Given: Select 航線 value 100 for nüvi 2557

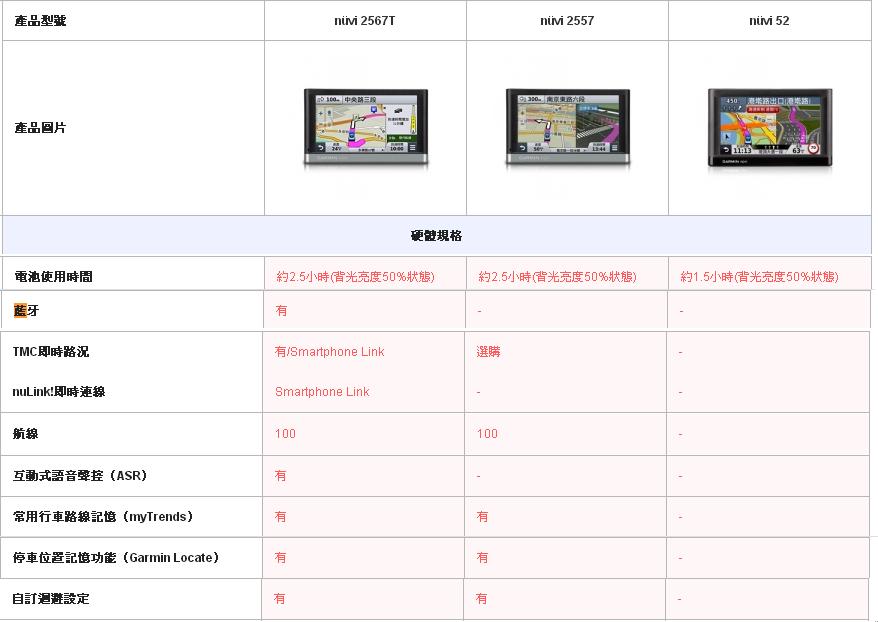Looking at the screenshot, I should click(x=487, y=433).
